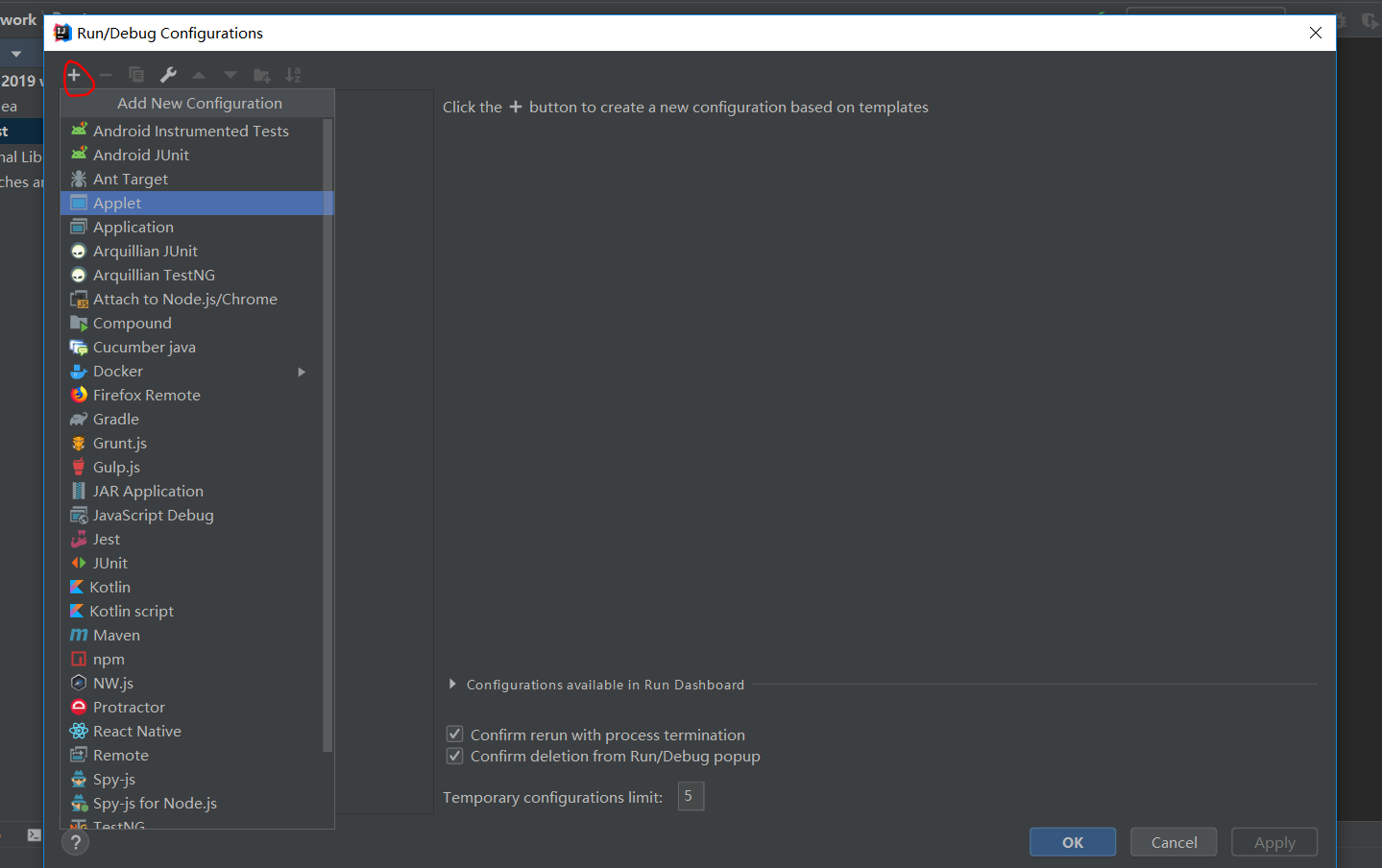
Task: Expand the Docker submenu arrow
Action: coord(302,372)
